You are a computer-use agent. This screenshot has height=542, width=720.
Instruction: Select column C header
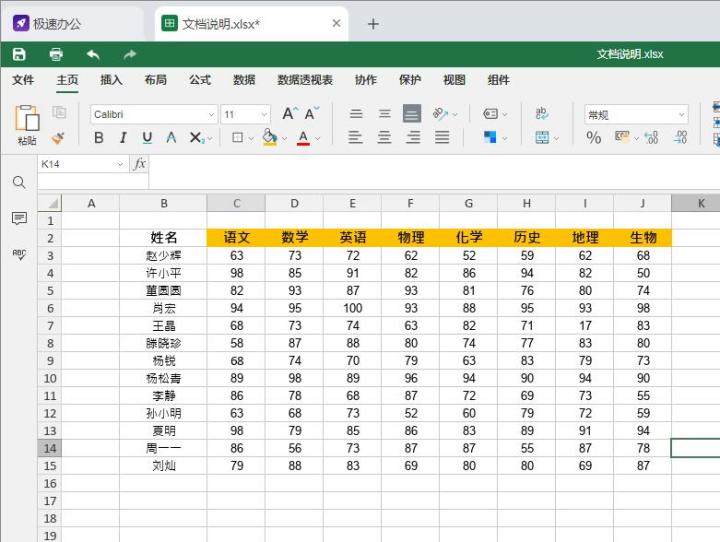tap(236, 203)
